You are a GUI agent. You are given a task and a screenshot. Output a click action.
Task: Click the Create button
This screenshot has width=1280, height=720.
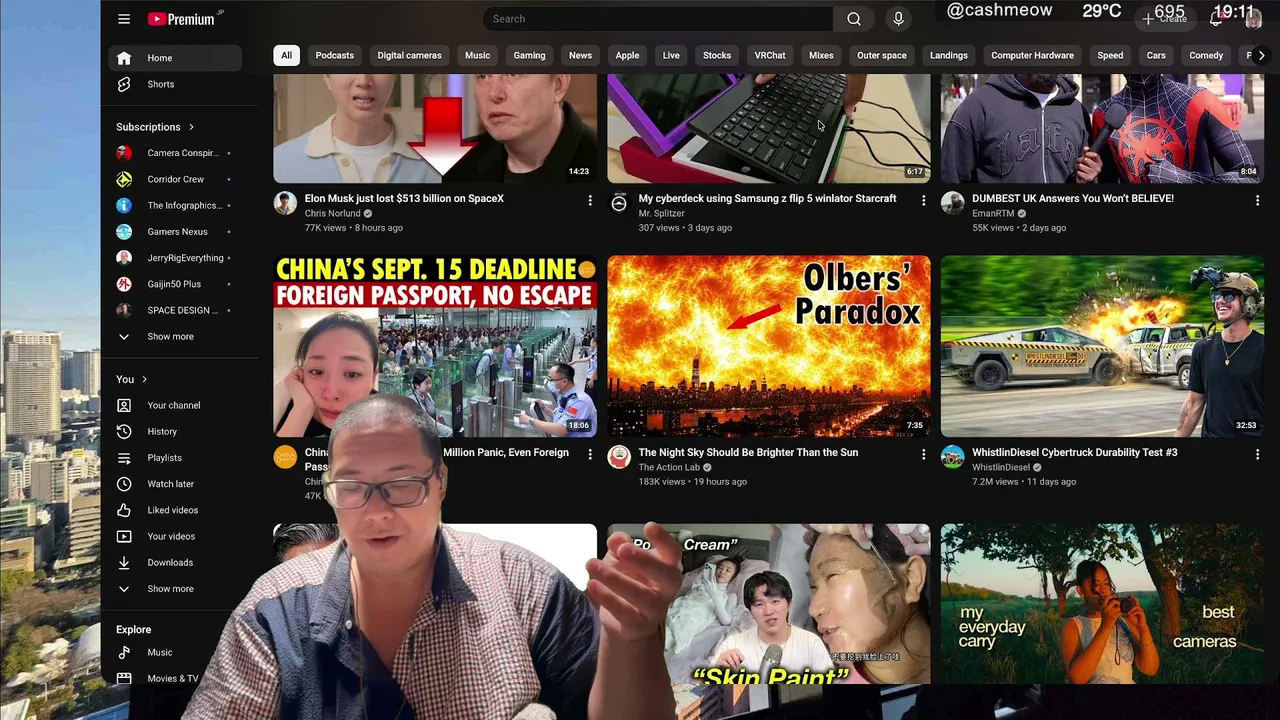point(1165,19)
